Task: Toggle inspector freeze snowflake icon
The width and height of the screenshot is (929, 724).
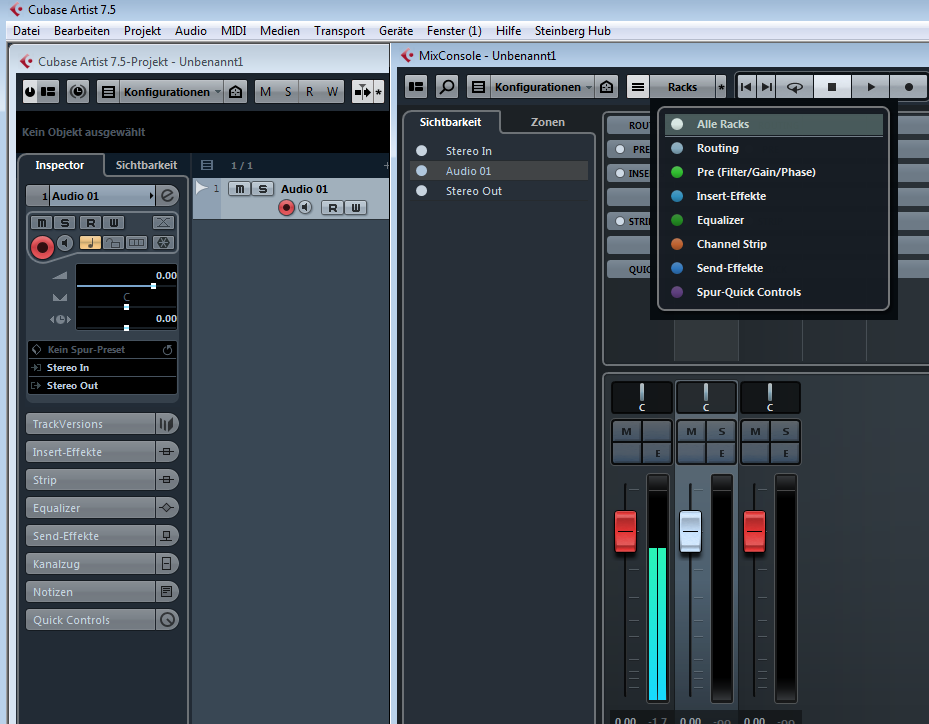Action: (x=164, y=242)
